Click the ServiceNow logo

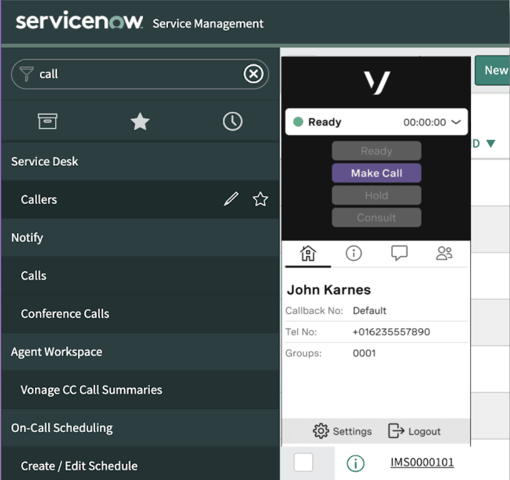click(79, 21)
